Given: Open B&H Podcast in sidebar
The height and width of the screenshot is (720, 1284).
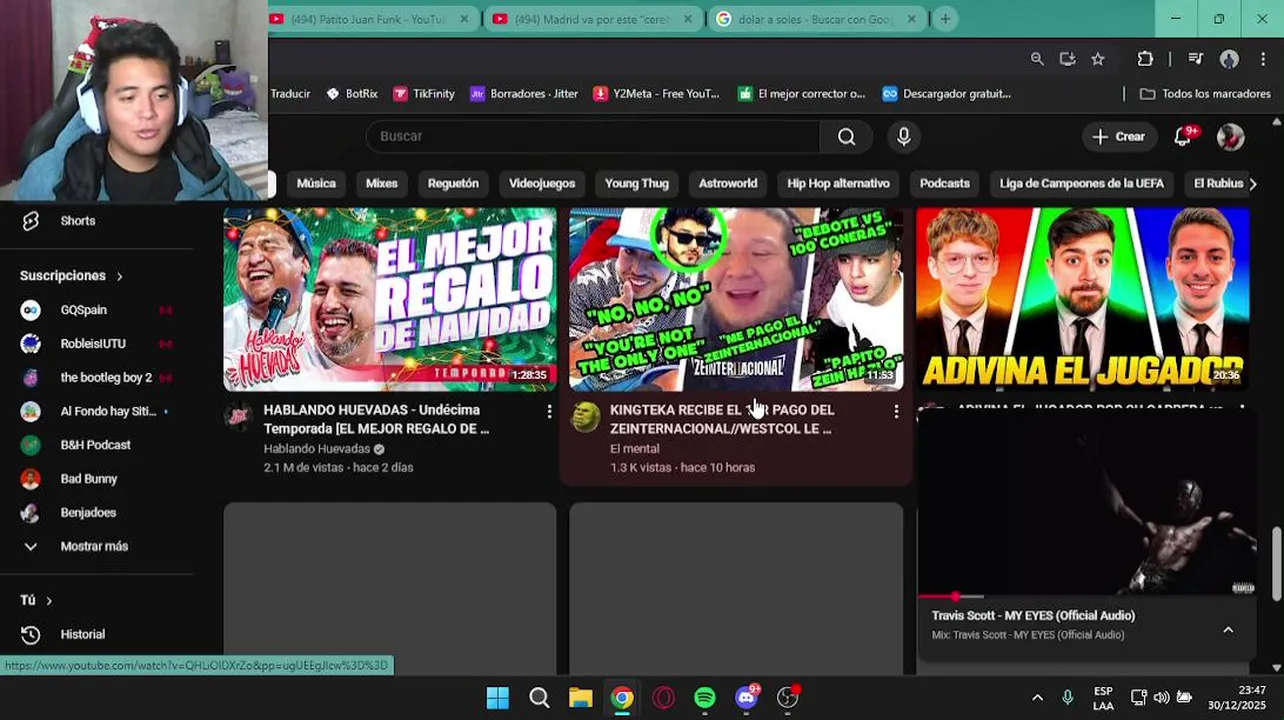Looking at the screenshot, I should 97,445.
